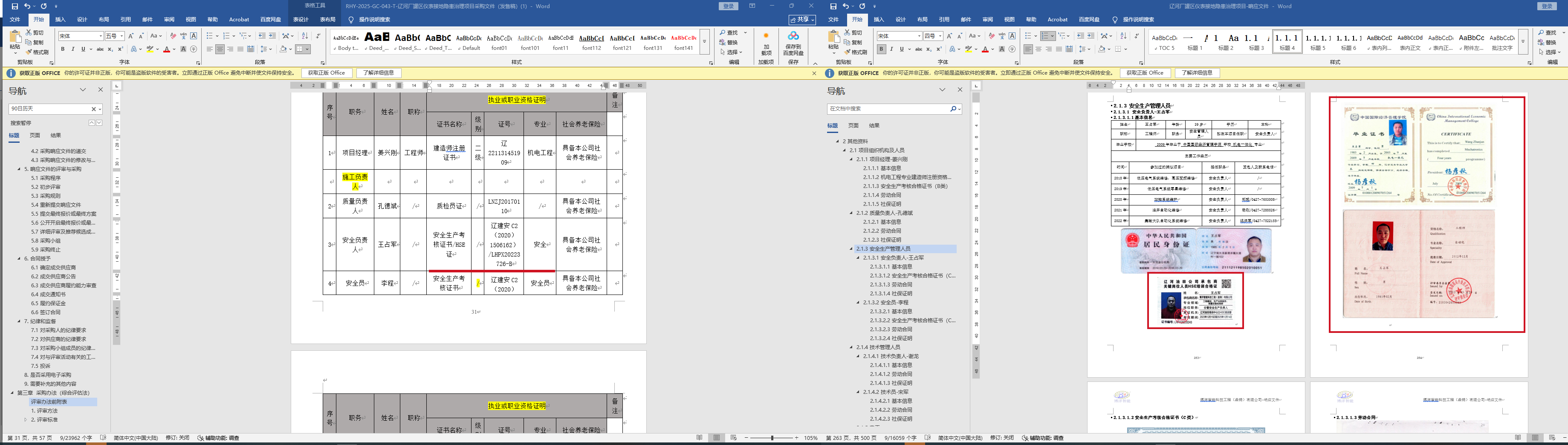Switch to 页面 tab in right navigation pane
The height and width of the screenshot is (445, 1568).
[x=853, y=125]
